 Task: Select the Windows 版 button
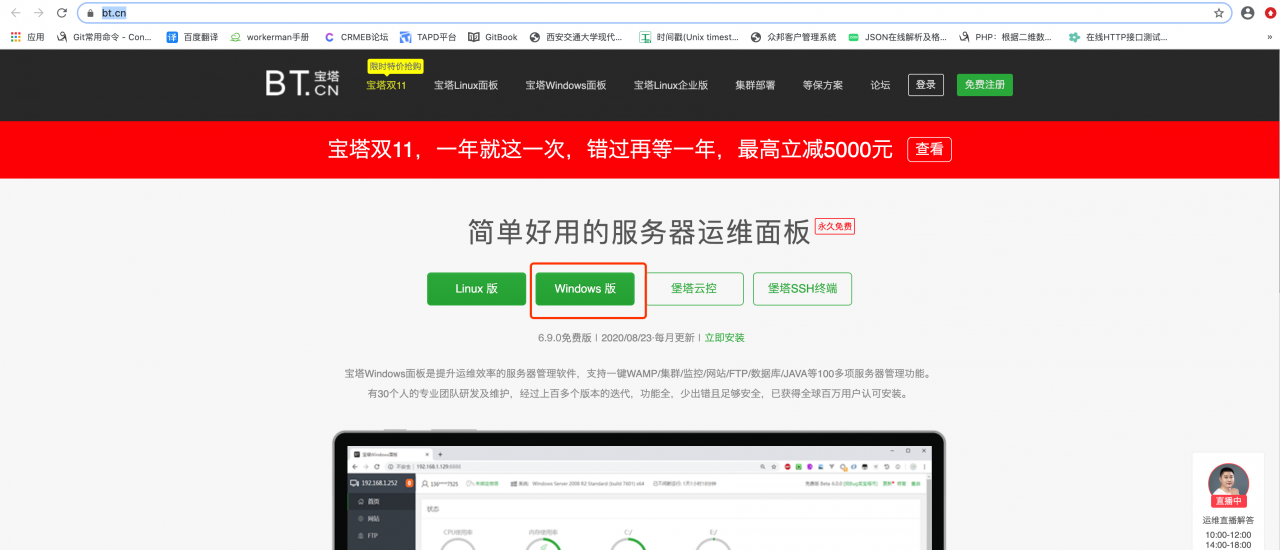click(x=585, y=289)
